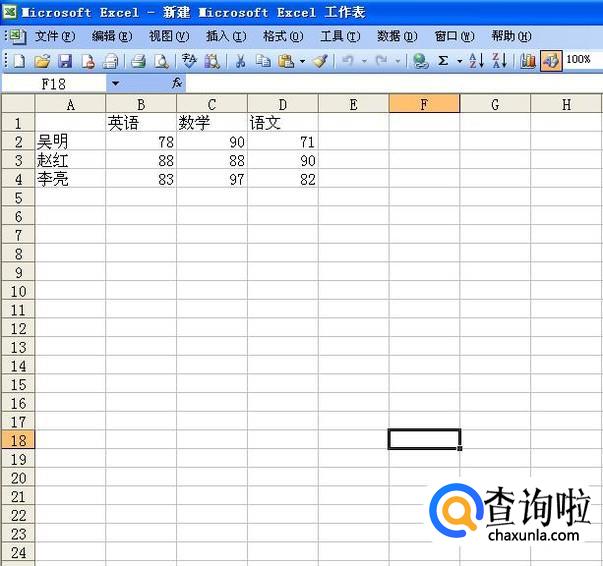Save the workbook with the floppy disk icon

coord(65,61)
